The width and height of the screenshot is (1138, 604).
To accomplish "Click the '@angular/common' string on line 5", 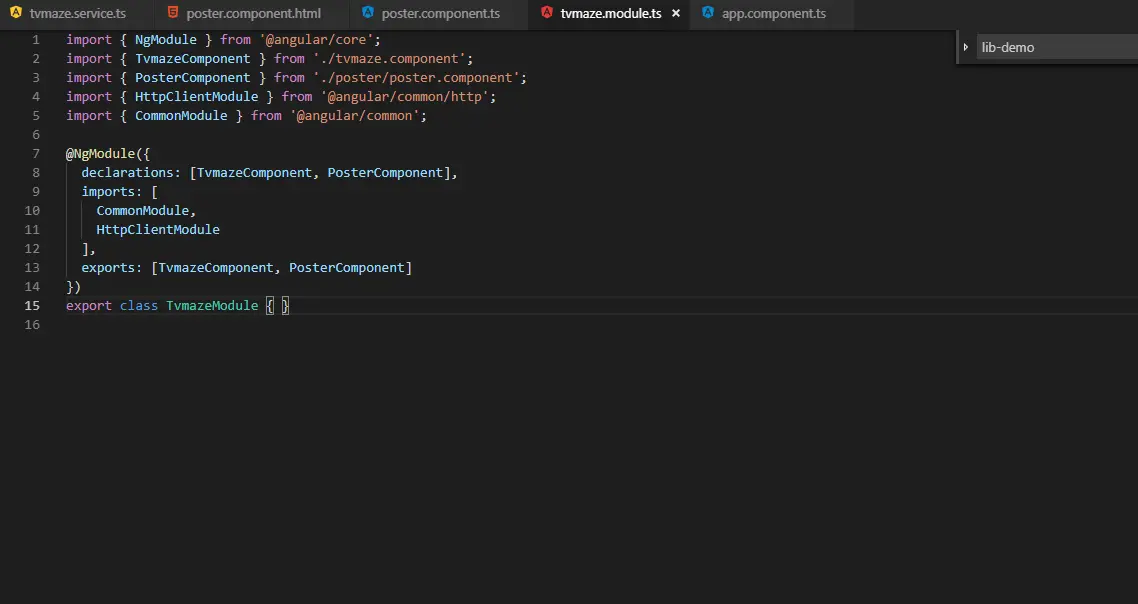I will point(354,115).
